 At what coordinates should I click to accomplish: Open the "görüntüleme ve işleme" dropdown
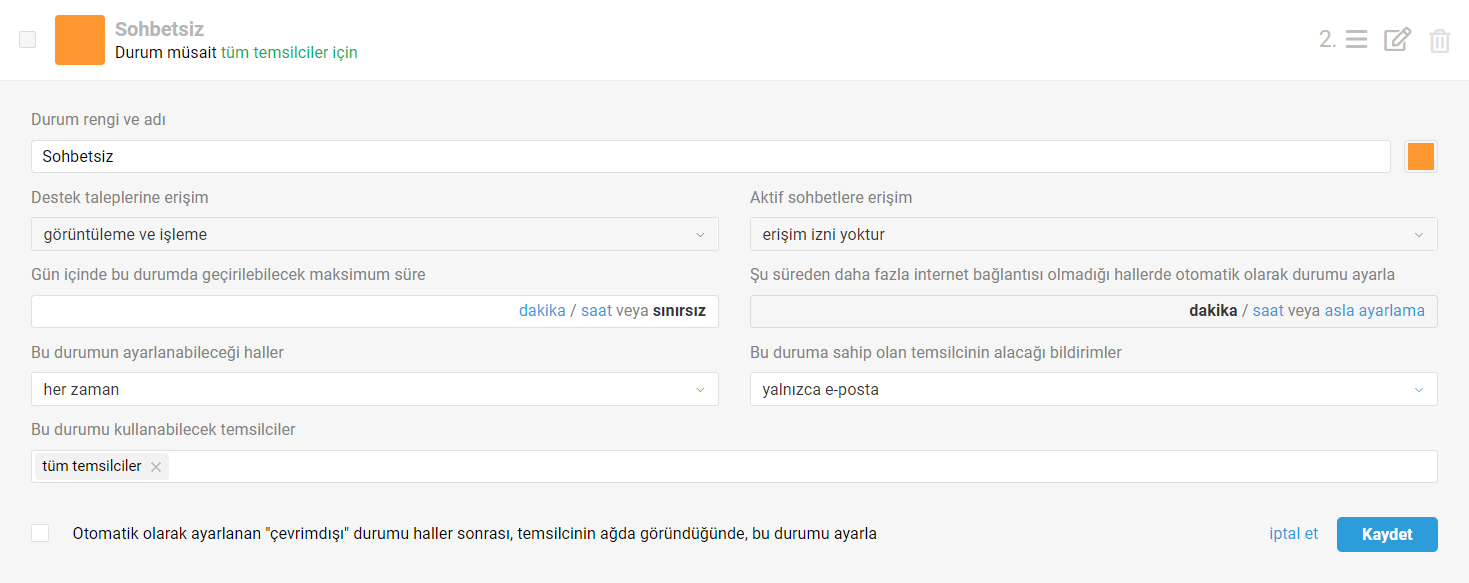tap(374, 235)
